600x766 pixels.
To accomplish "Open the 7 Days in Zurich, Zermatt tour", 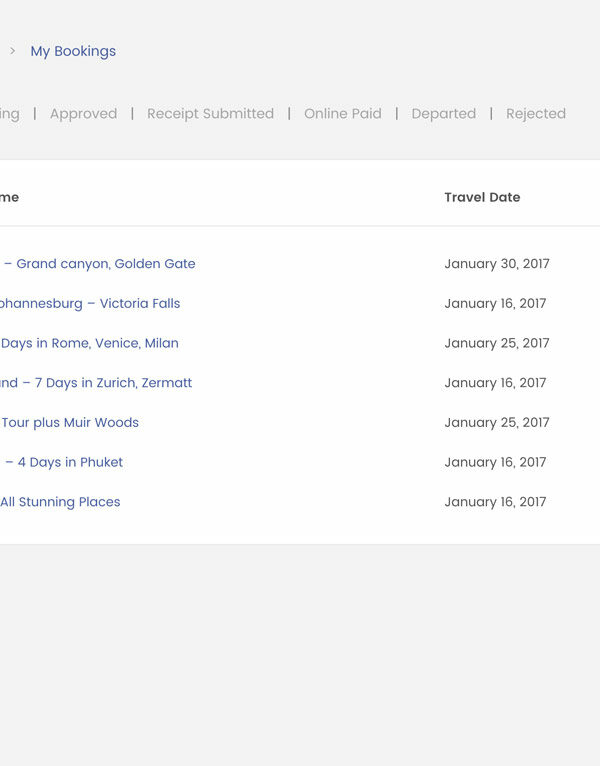I will pos(96,383).
